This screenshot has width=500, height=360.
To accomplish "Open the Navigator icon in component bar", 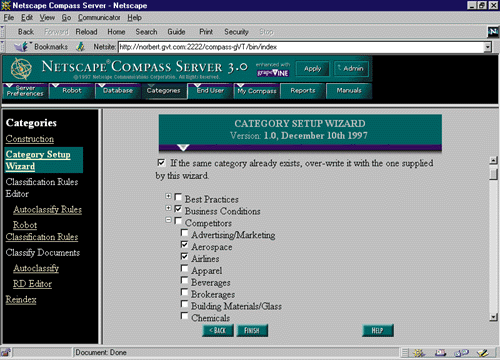I will click(419, 353).
